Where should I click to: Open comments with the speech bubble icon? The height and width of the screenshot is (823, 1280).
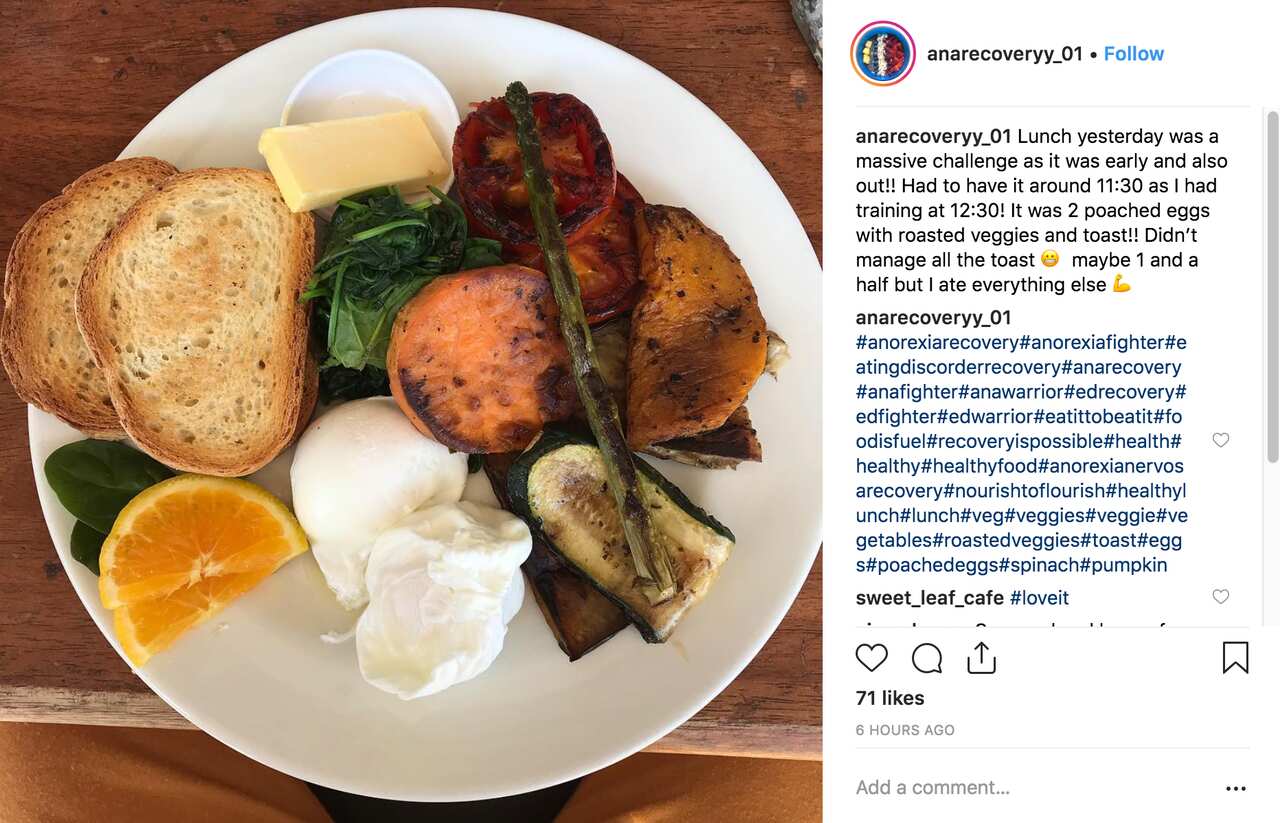(x=927, y=657)
